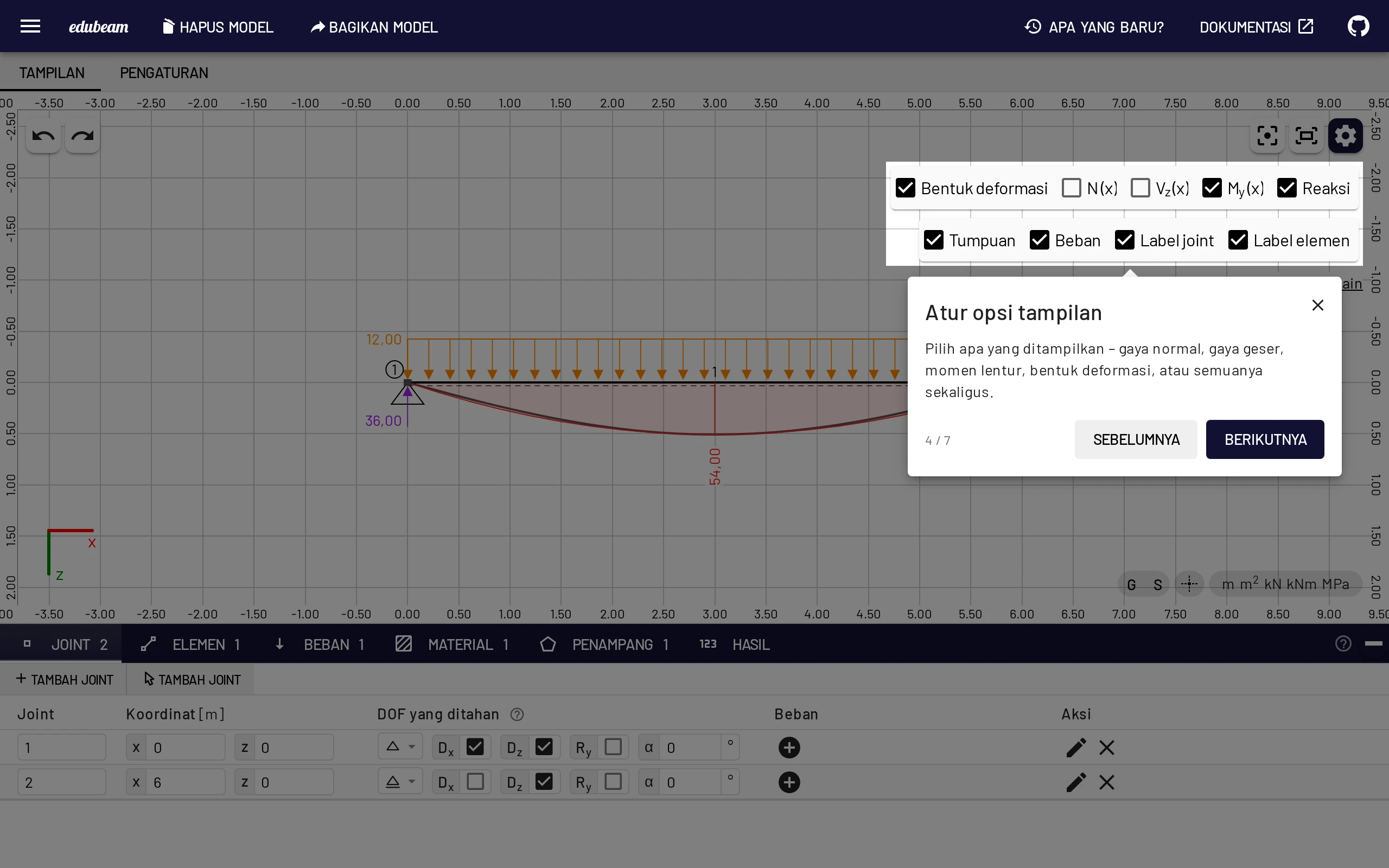Screen dimensions: 1389x868
Task: Add a load to joint 1
Action: click(789, 748)
